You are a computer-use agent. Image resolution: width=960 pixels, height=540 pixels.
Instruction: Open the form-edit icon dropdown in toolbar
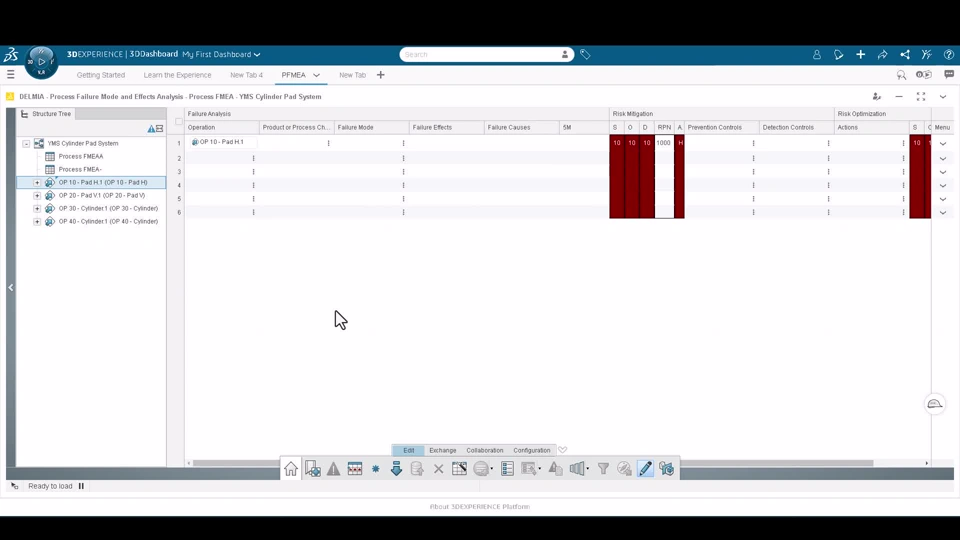539,469
